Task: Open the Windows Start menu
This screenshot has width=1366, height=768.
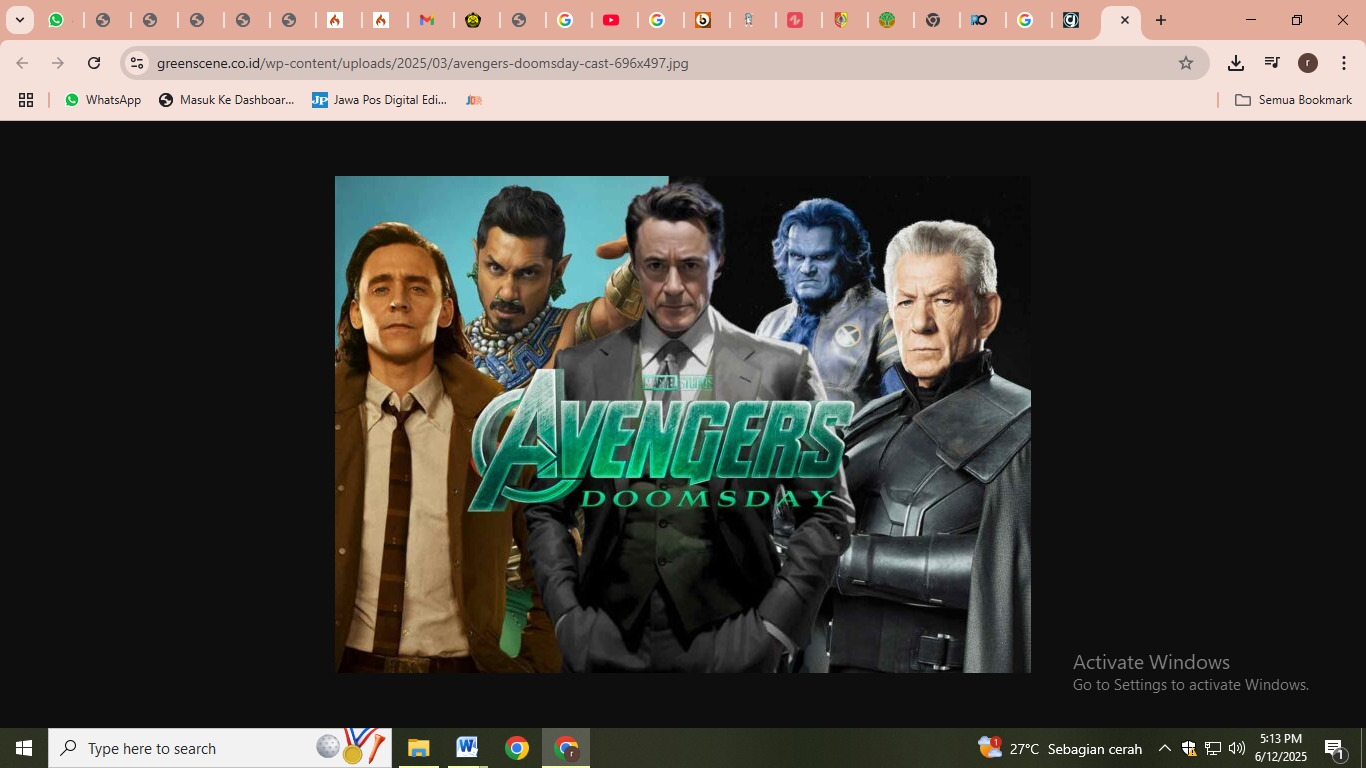Action: 24,748
